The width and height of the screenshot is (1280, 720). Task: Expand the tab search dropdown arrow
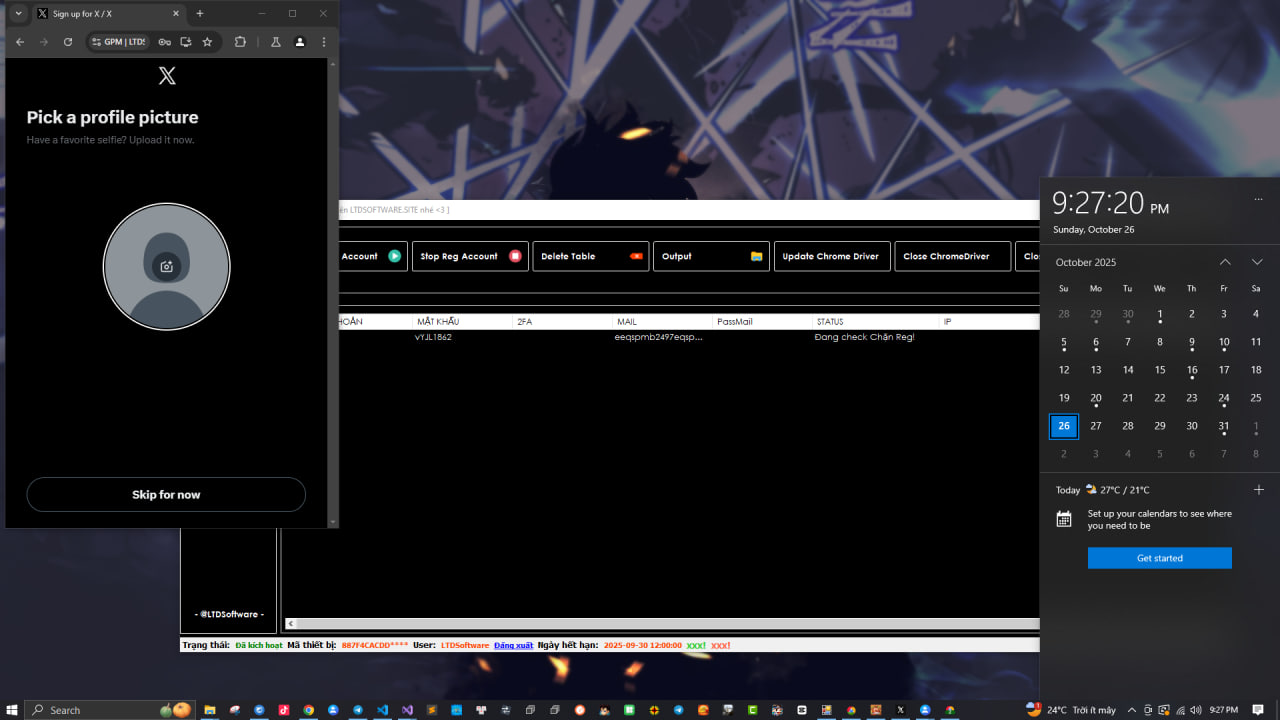point(18,14)
